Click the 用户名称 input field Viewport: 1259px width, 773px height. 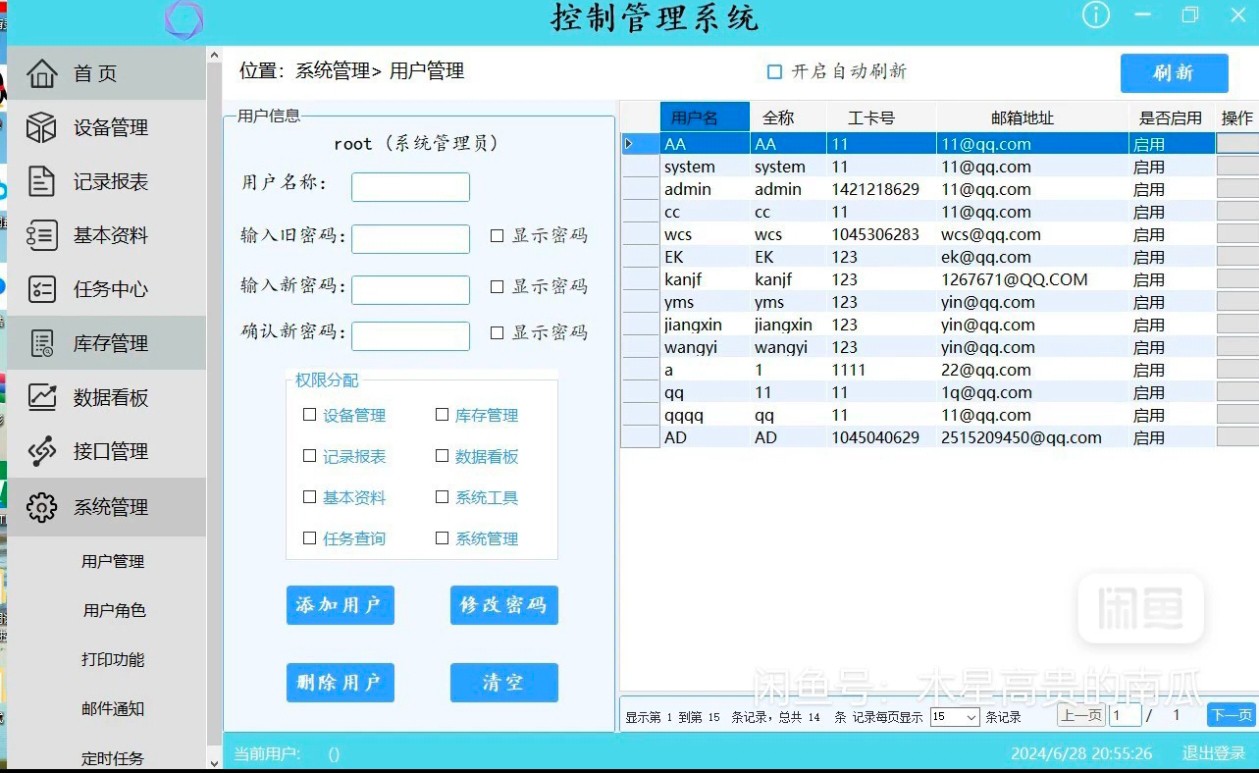410,187
